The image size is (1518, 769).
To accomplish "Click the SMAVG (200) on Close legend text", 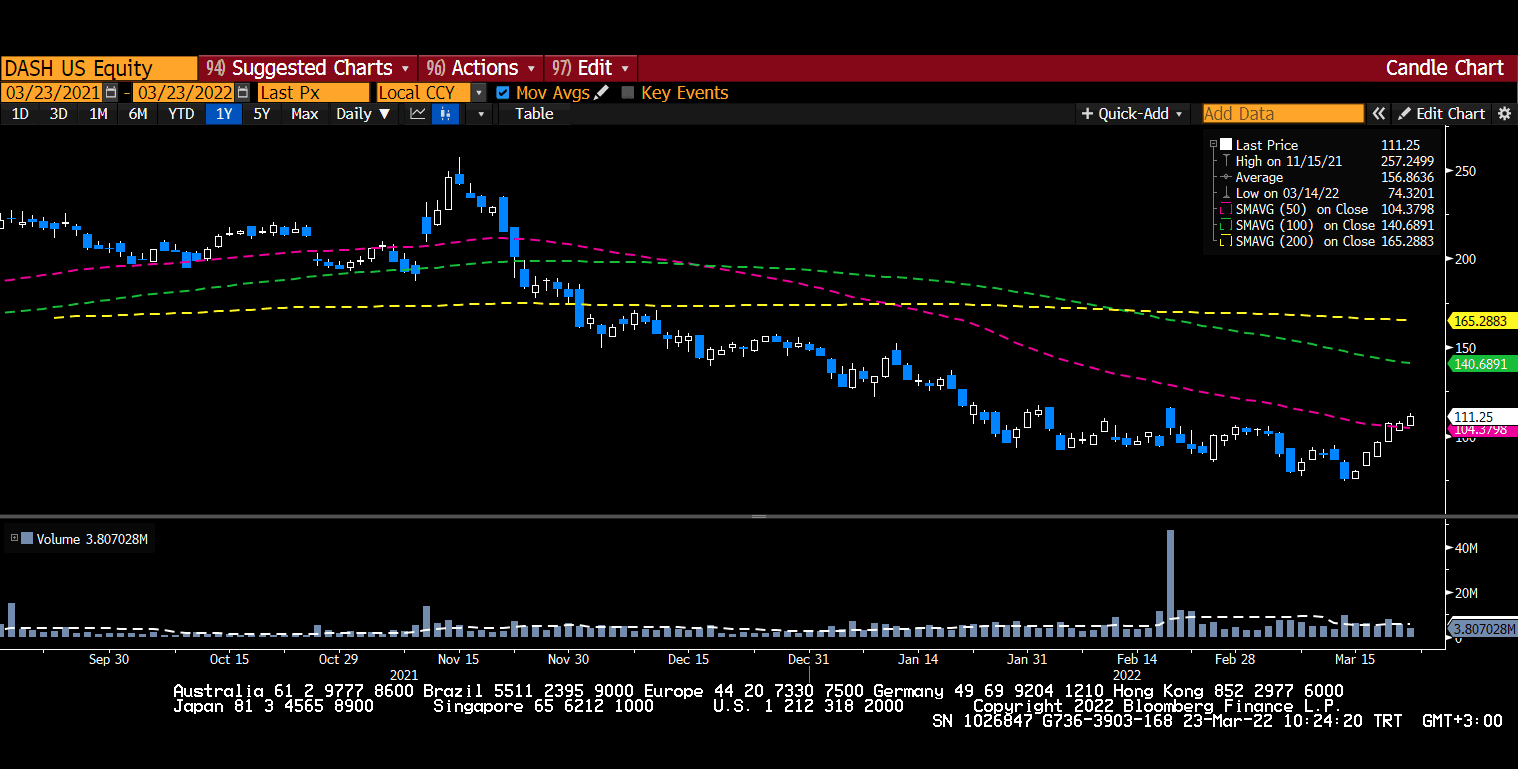I will pos(1305,241).
